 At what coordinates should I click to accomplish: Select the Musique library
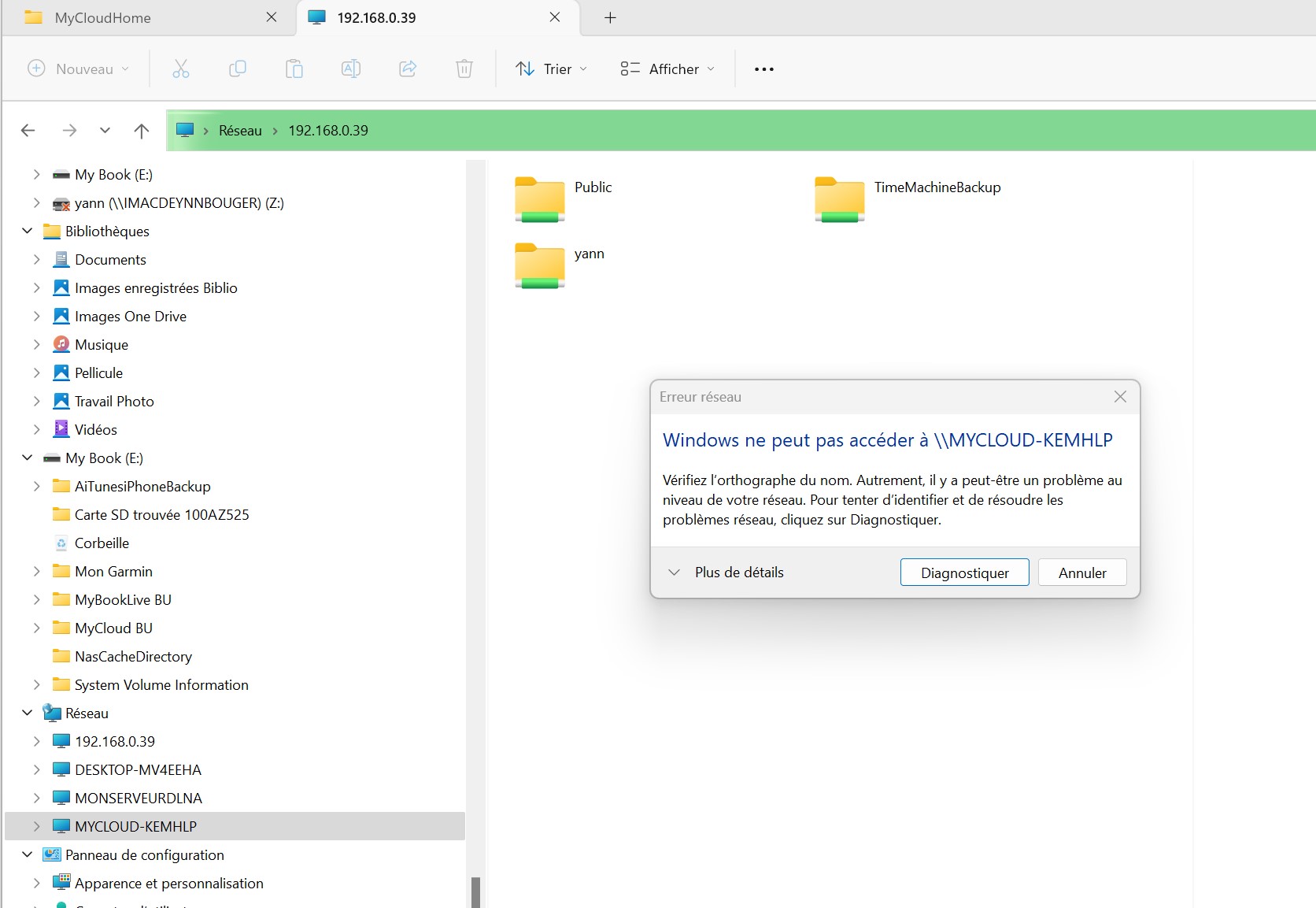(x=101, y=344)
